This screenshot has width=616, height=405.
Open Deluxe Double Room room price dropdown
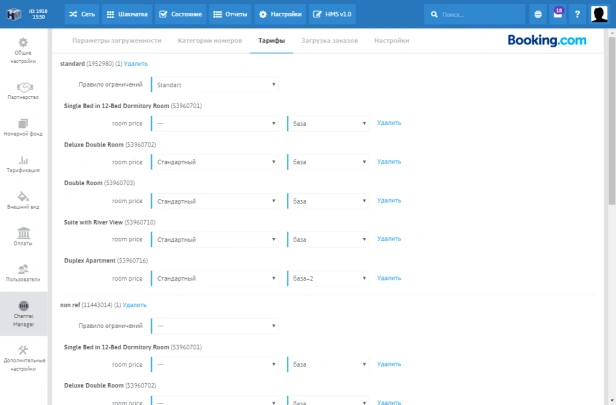(215, 161)
